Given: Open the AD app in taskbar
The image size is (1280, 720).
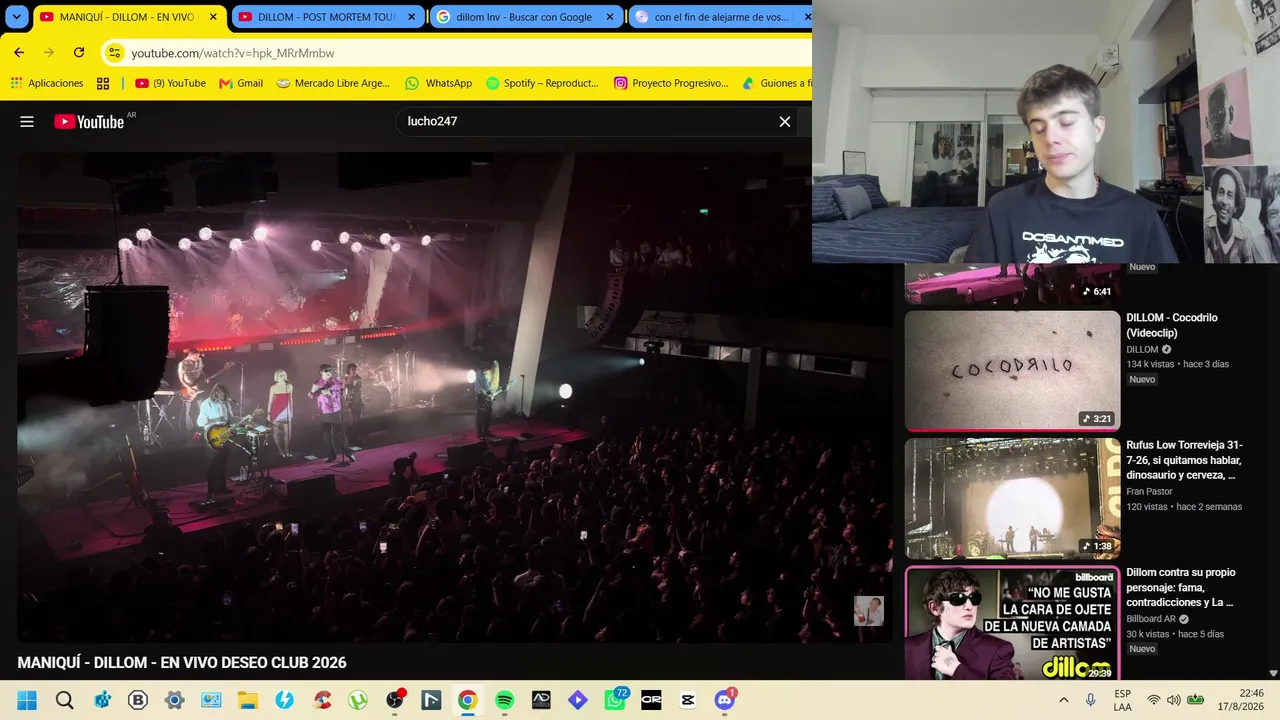Looking at the screenshot, I should point(541,700).
